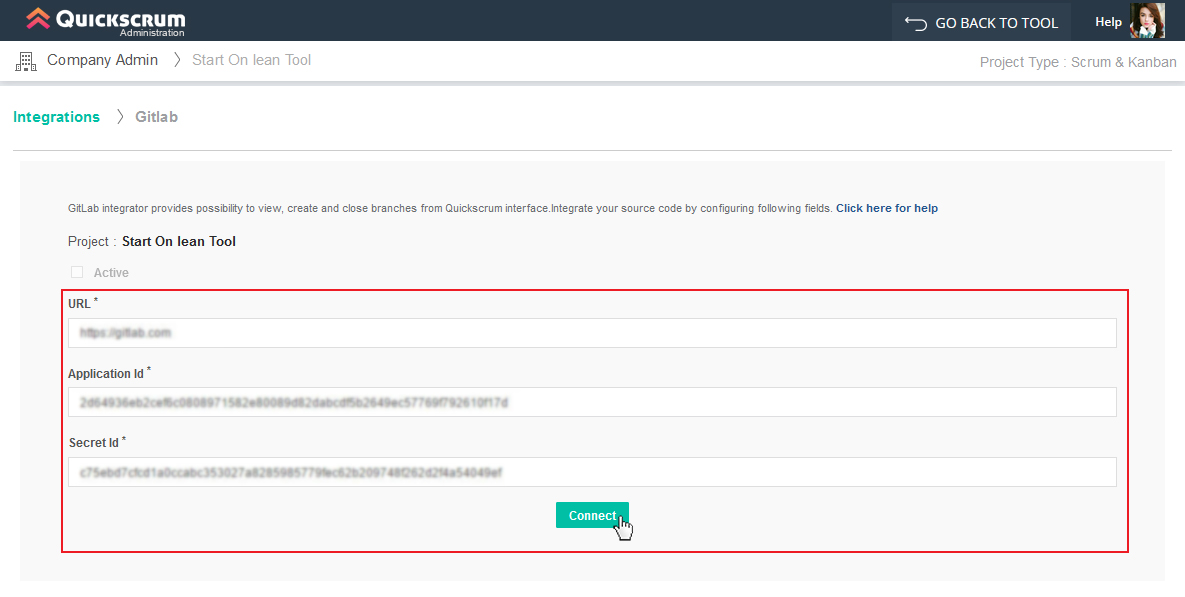Enable the Active checkbox
This screenshot has height=597, width=1185.
77,272
